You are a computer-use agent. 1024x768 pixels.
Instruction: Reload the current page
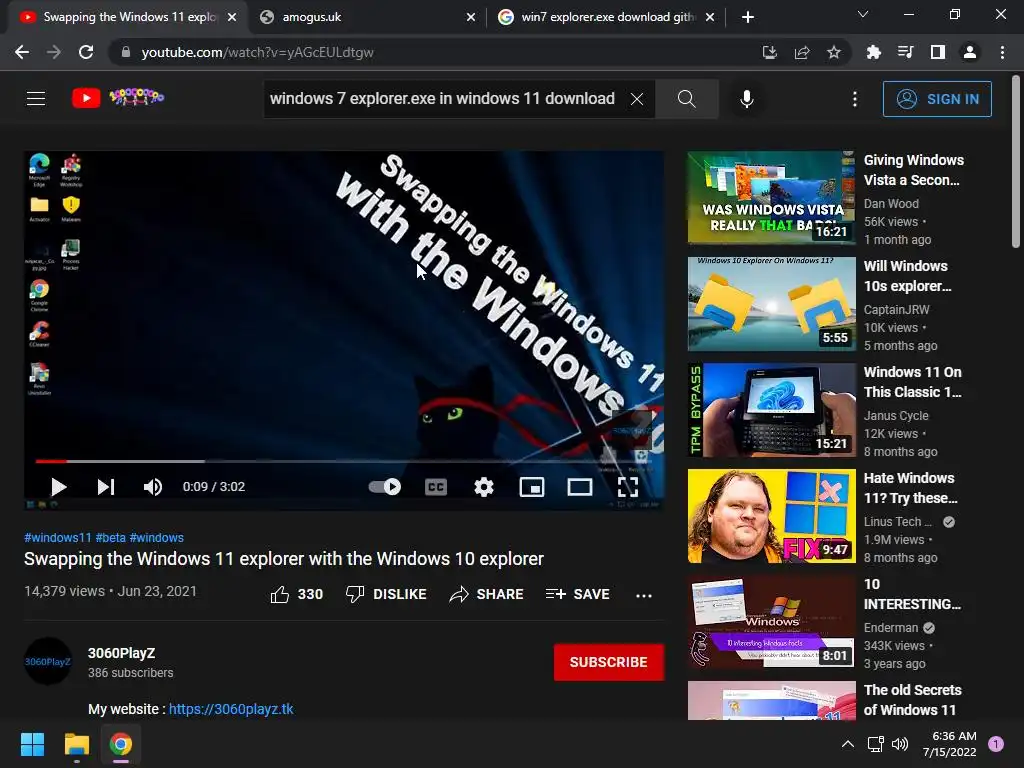(x=86, y=52)
